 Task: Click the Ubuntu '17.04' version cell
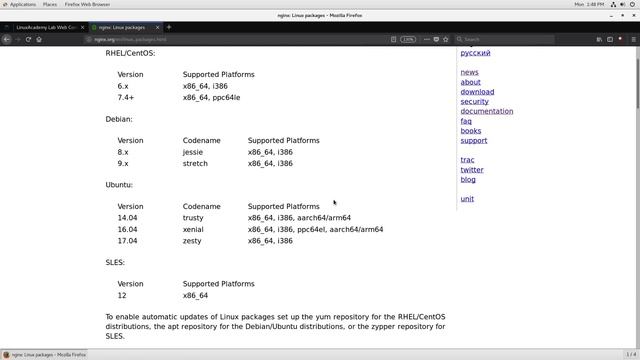coord(127,241)
